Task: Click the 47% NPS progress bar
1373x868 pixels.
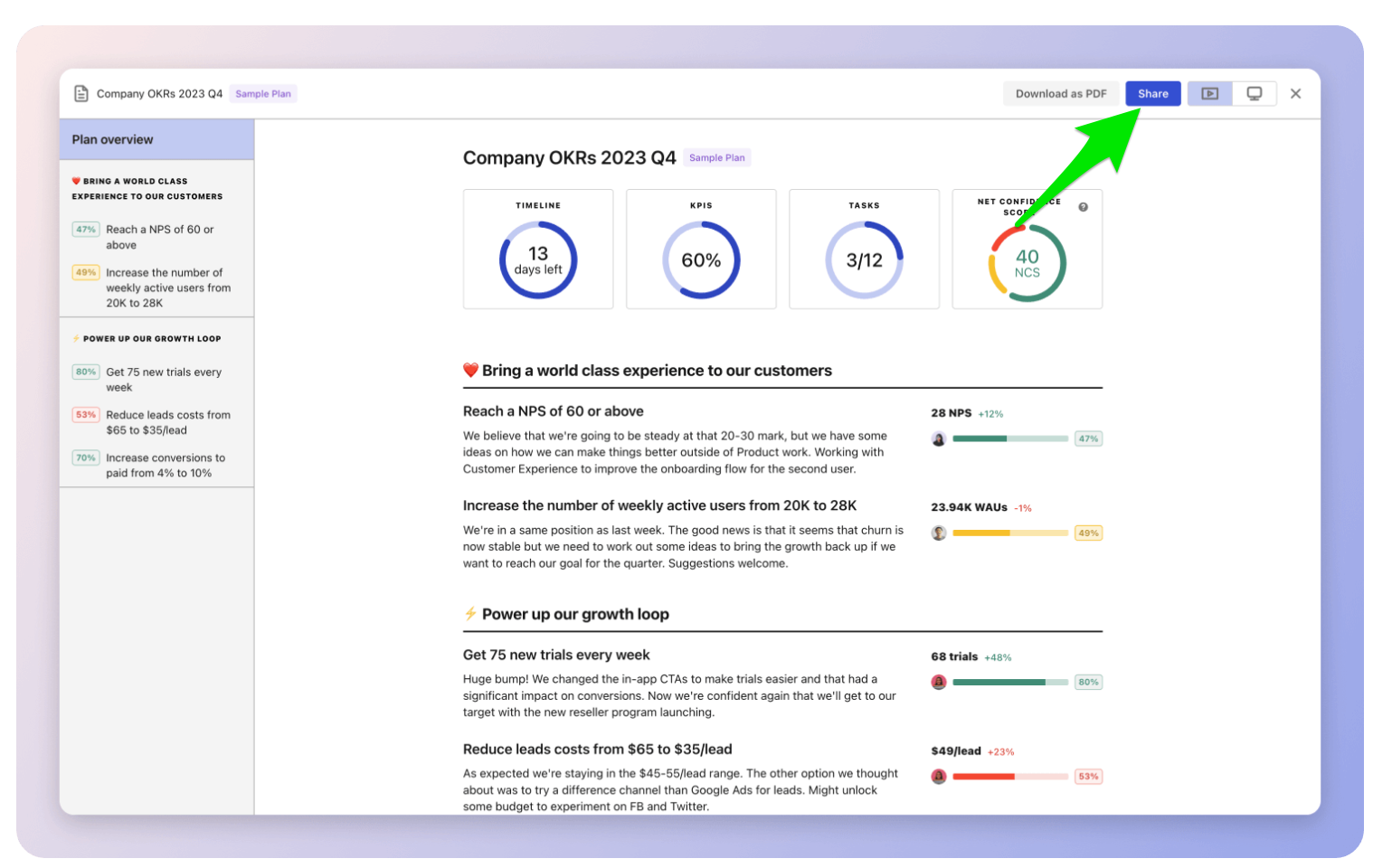Action: (1009, 439)
